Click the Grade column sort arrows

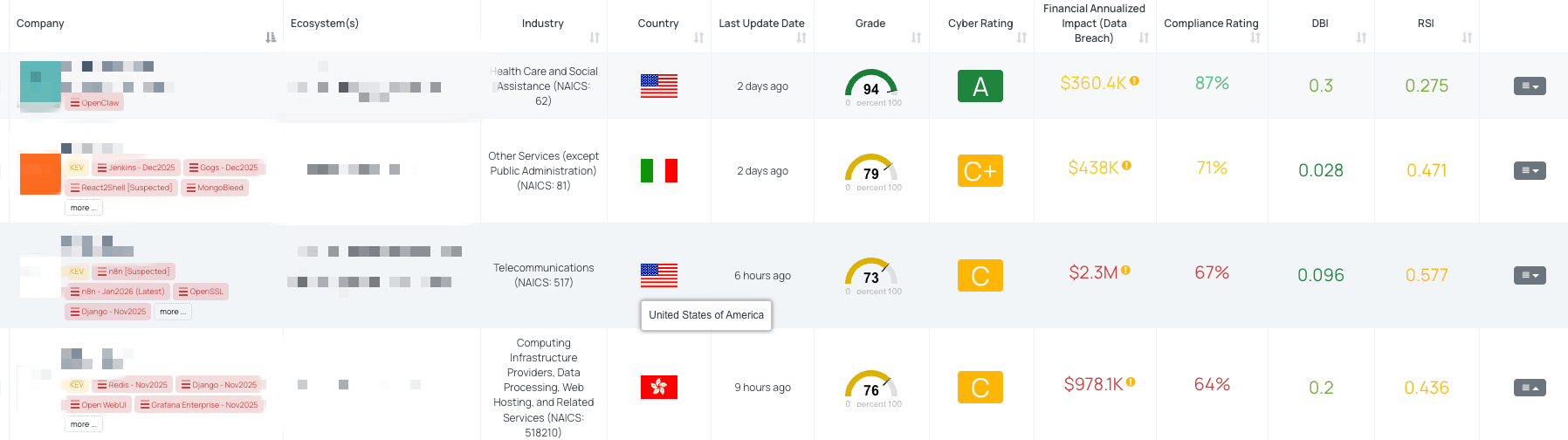coord(916,38)
